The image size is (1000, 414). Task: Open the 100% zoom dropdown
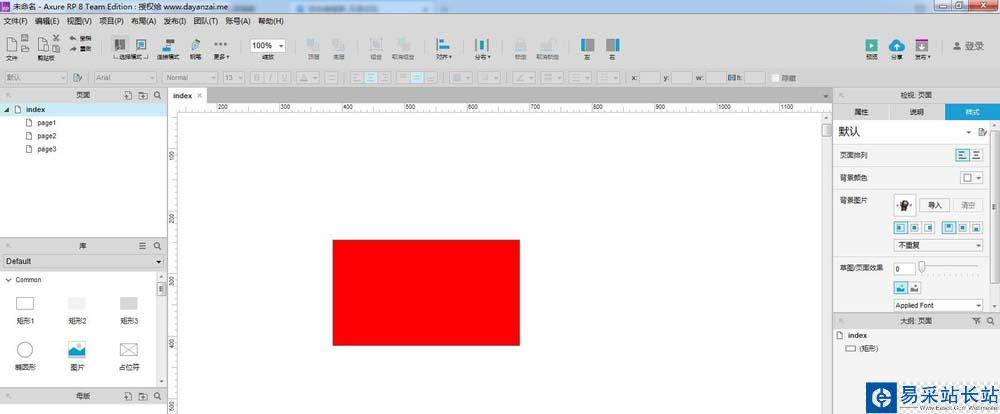268,45
